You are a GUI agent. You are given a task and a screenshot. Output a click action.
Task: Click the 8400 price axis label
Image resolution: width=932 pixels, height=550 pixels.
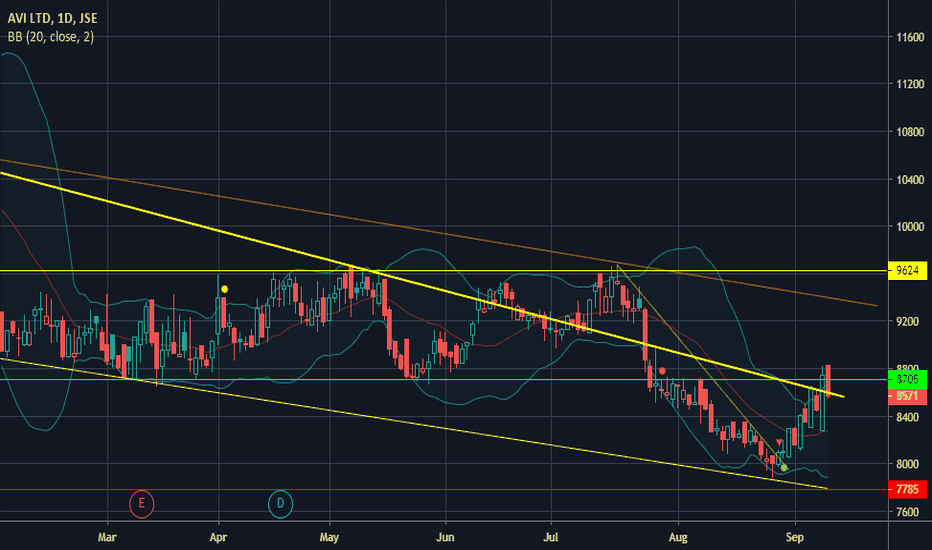coord(907,417)
